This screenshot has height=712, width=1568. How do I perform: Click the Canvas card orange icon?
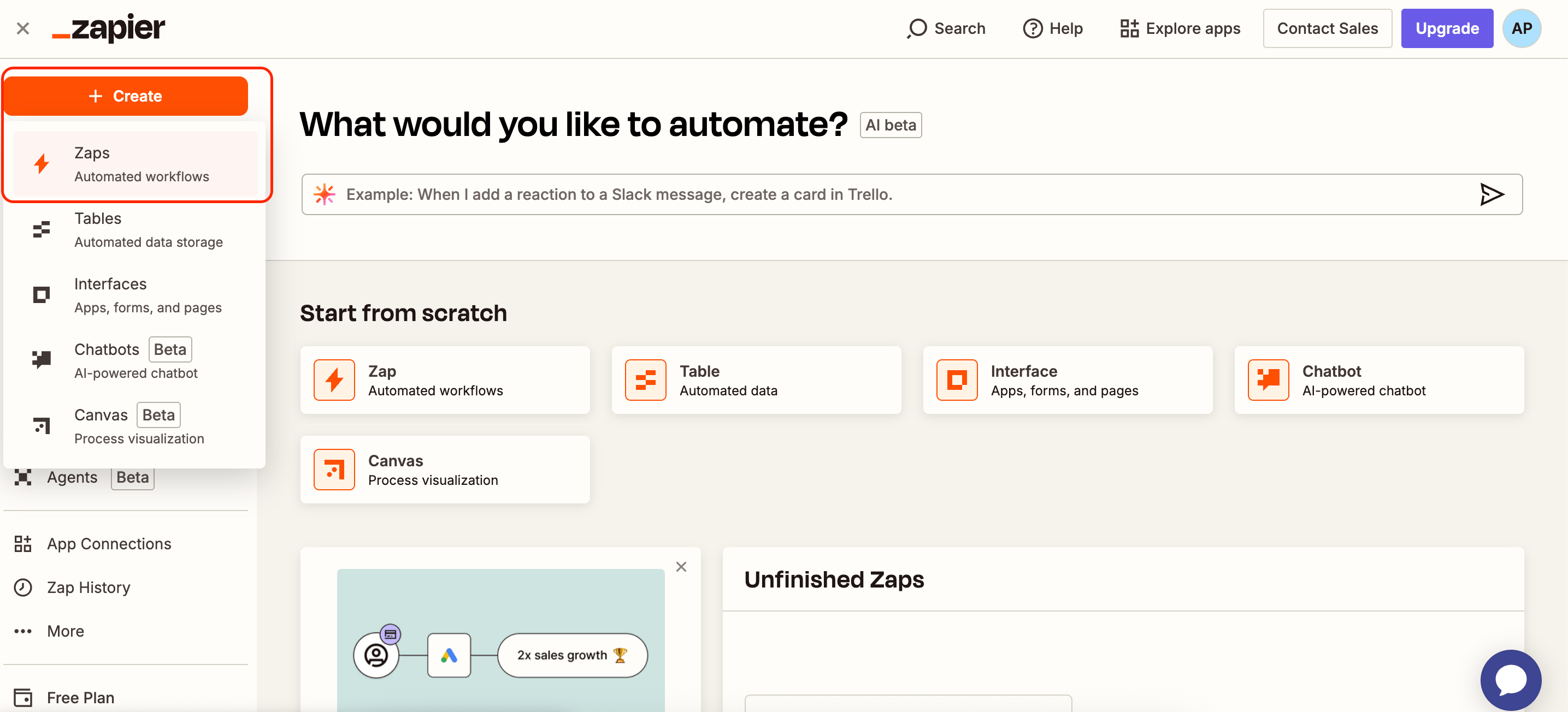tap(334, 470)
